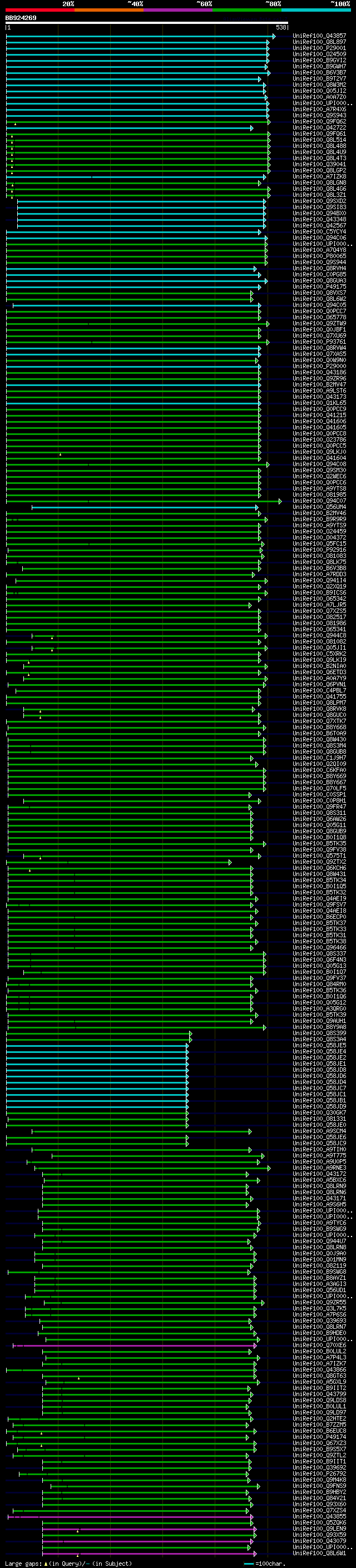
Task: Click the orange ~40% identity legend segment
Action: (x=109, y=10)
